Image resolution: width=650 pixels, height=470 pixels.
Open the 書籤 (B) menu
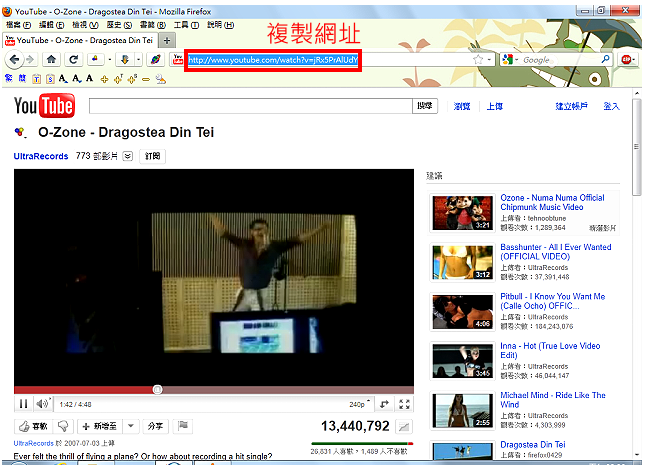point(153,25)
